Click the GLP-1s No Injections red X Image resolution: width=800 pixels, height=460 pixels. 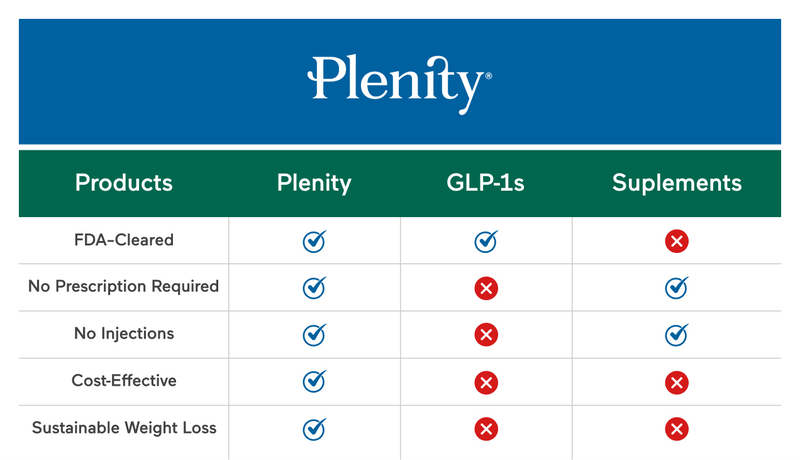pyautogui.click(x=486, y=335)
